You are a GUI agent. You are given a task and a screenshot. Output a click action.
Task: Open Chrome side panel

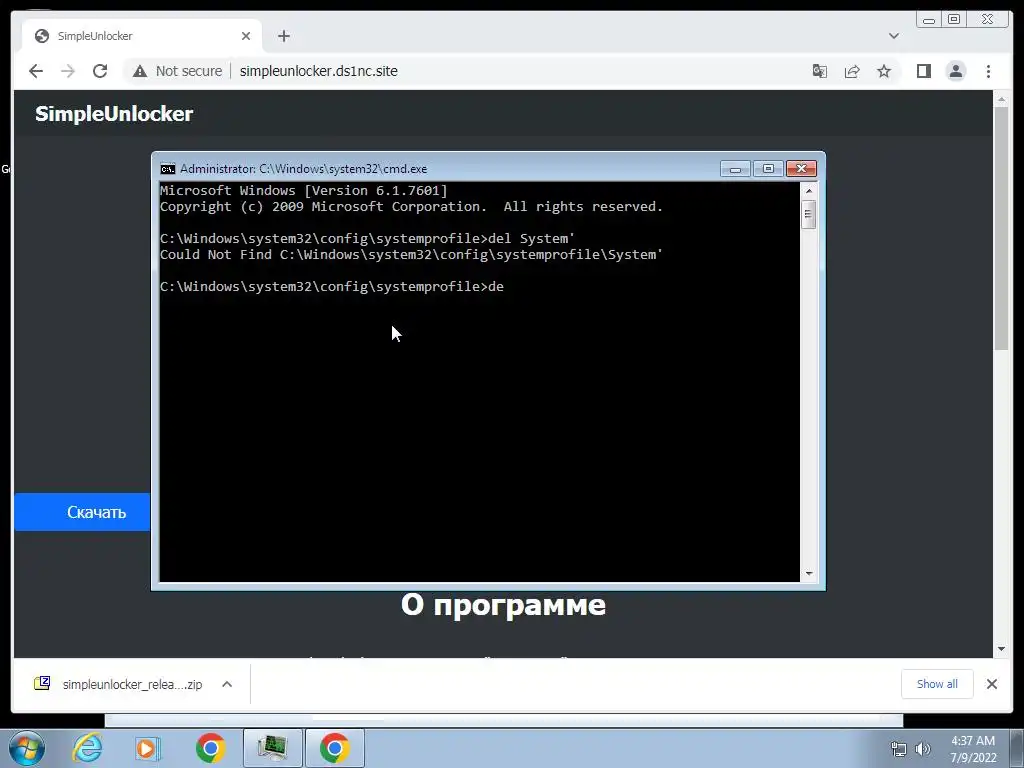point(923,71)
